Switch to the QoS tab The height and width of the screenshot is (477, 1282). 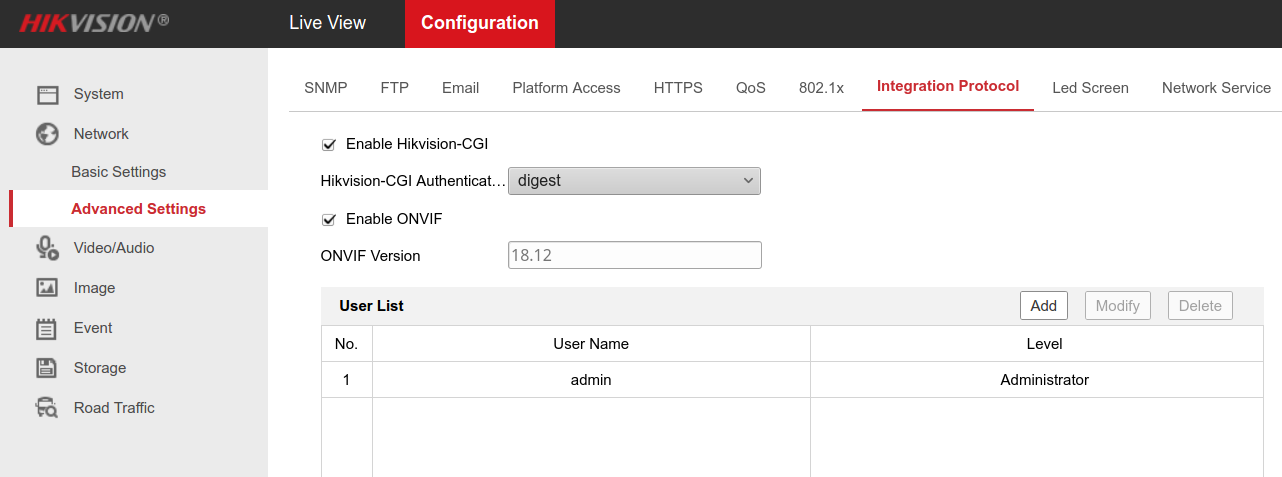pos(751,88)
